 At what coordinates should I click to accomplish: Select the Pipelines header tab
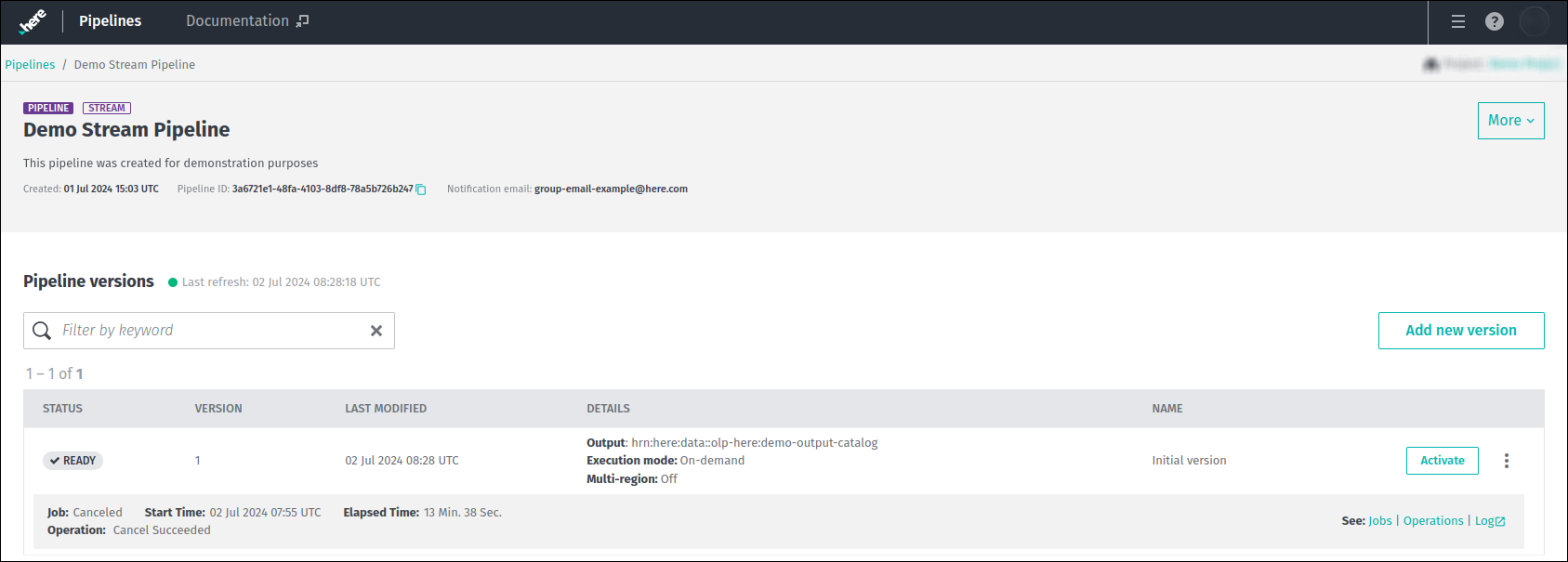pos(111,21)
